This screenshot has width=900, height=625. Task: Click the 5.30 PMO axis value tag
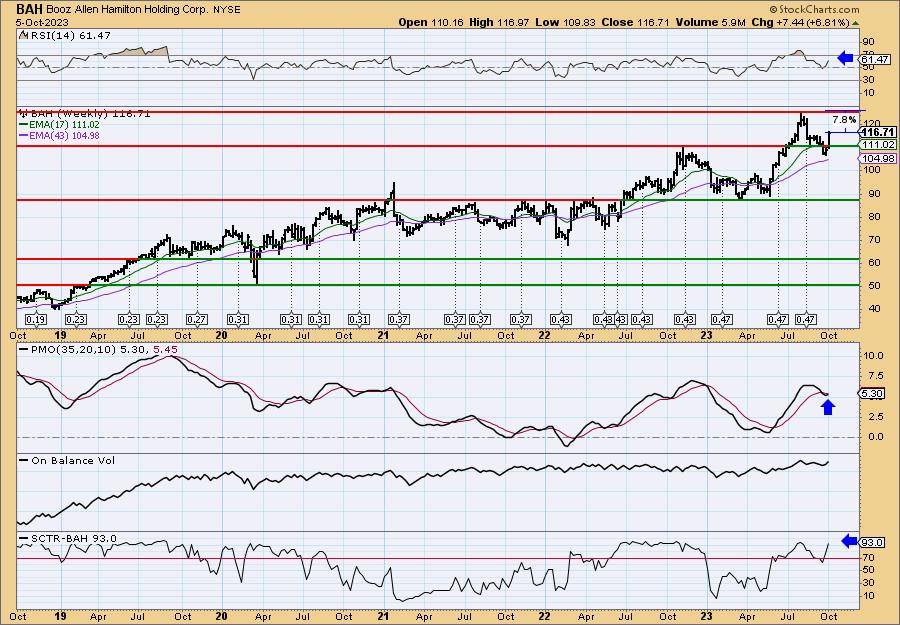872,393
